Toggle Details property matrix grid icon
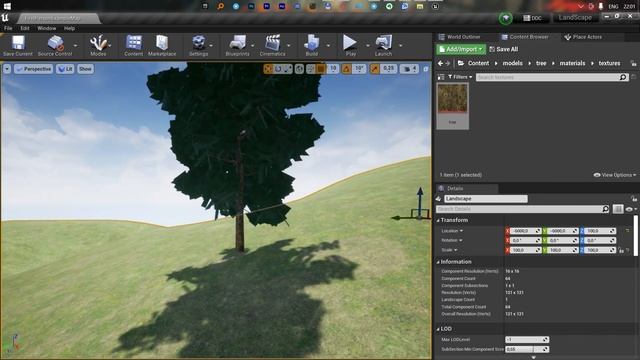The image size is (640, 360). point(618,209)
